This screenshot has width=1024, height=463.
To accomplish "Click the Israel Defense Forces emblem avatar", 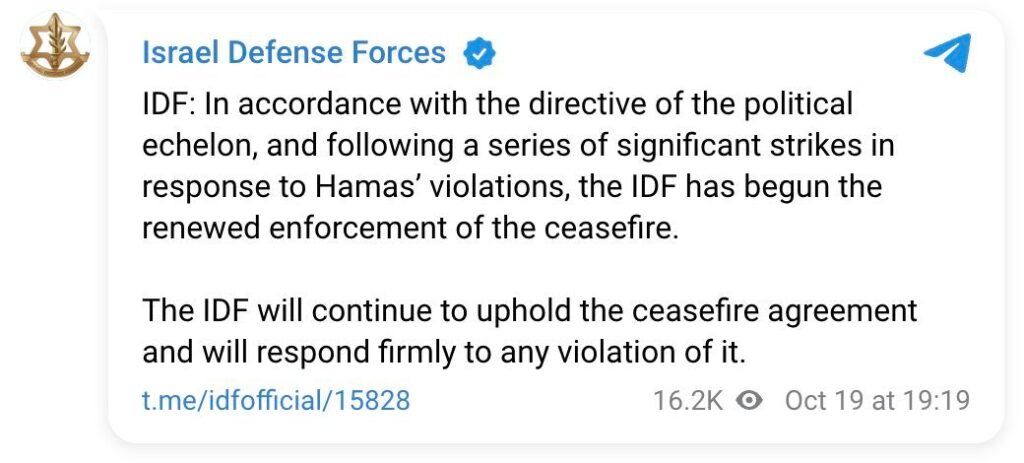I will point(54,48).
